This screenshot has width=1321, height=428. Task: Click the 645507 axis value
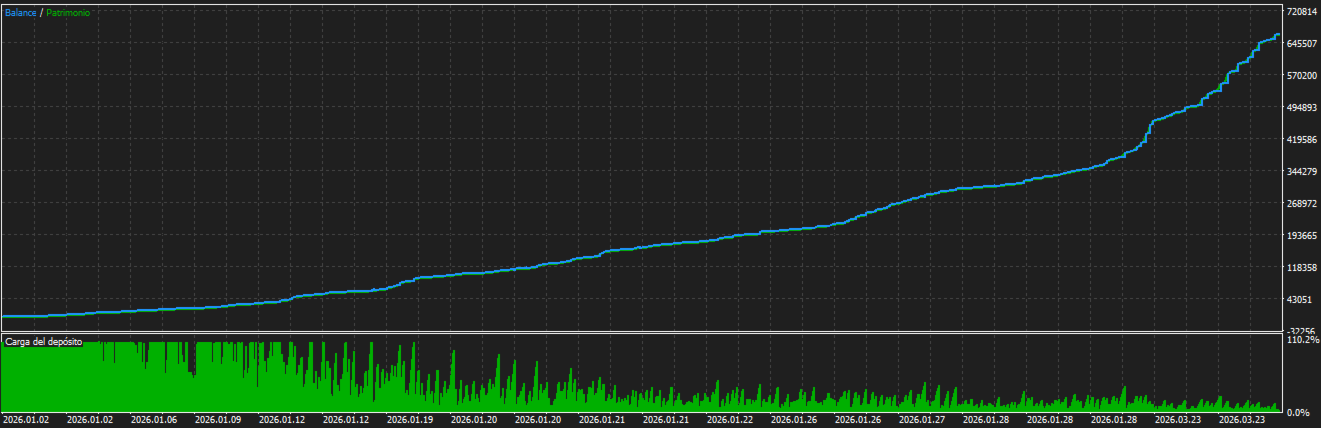[1302, 44]
